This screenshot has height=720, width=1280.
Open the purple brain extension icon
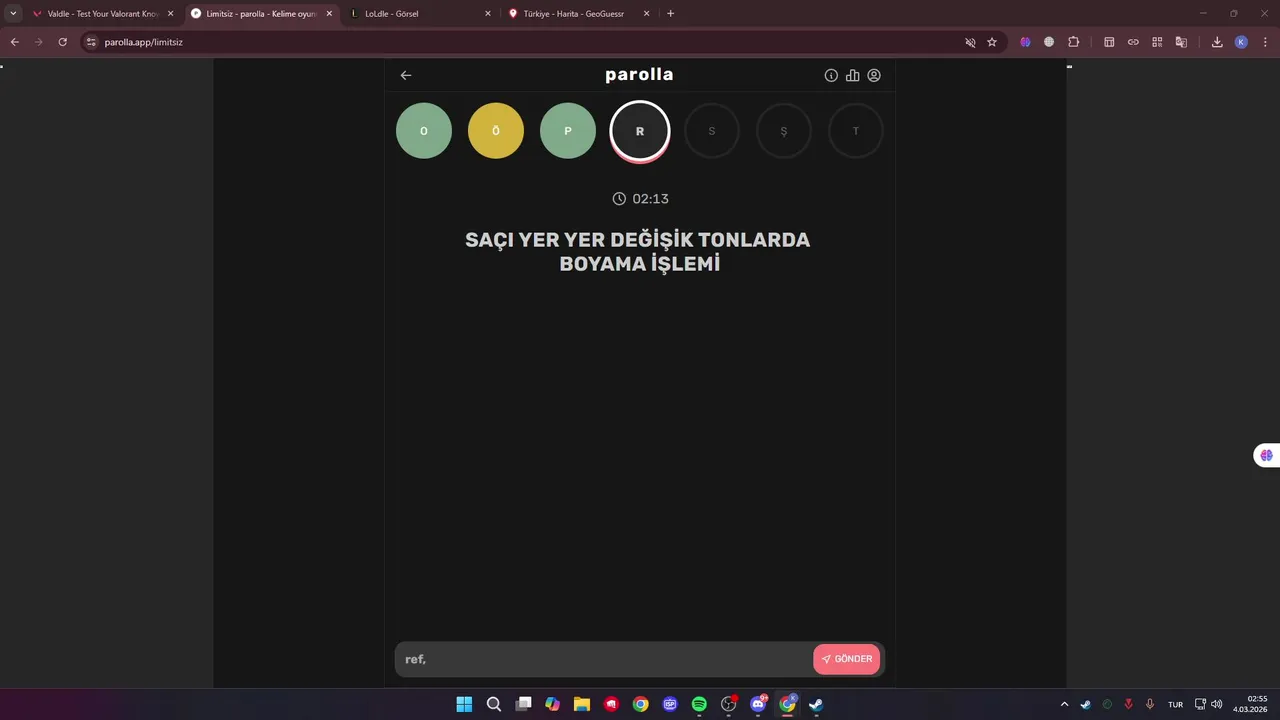pos(1025,42)
